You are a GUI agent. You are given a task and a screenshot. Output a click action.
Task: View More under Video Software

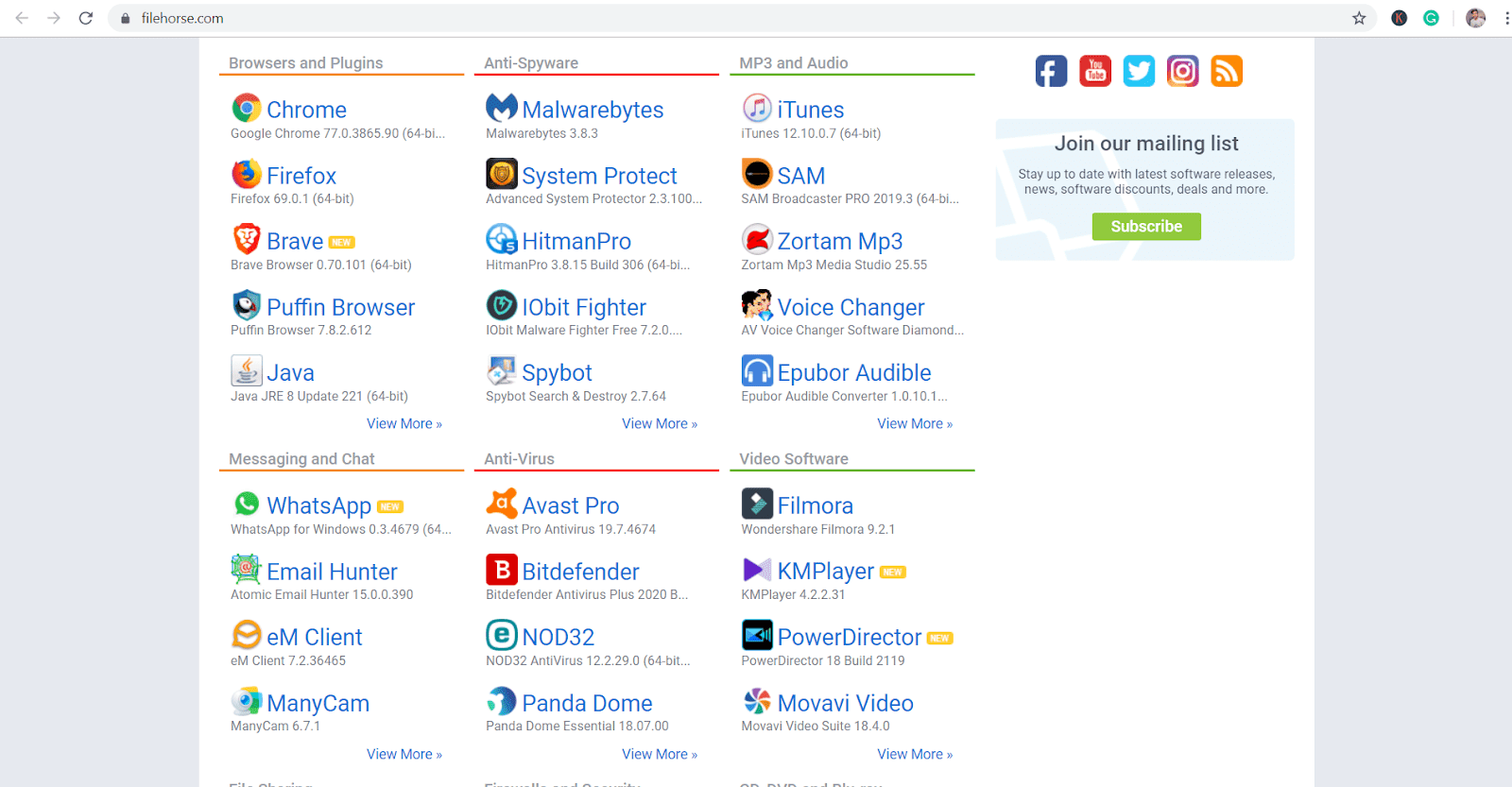(x=915, y=754)
